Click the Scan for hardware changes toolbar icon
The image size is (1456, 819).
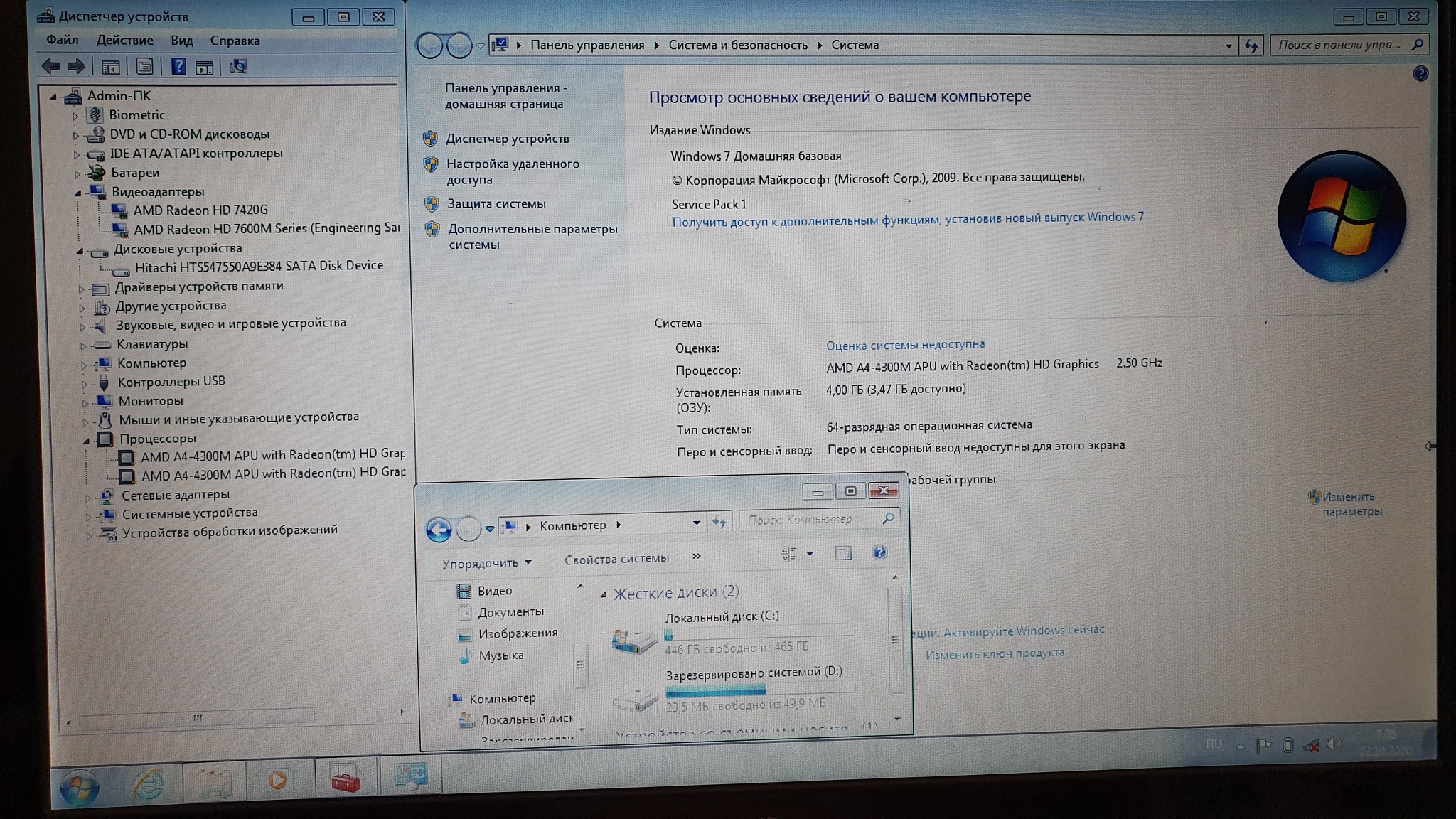[237, 67]
